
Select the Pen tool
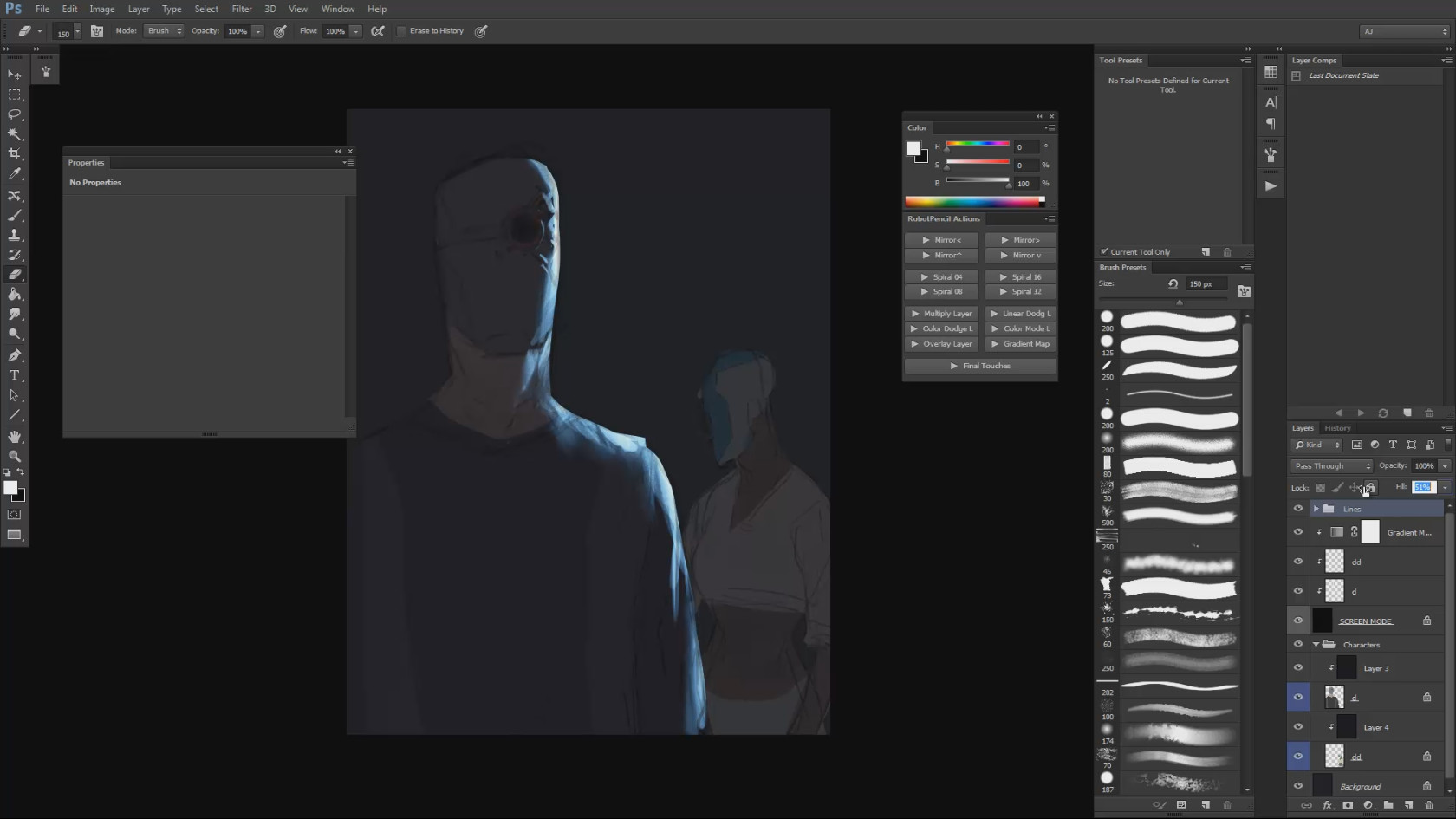coord(15,355)
